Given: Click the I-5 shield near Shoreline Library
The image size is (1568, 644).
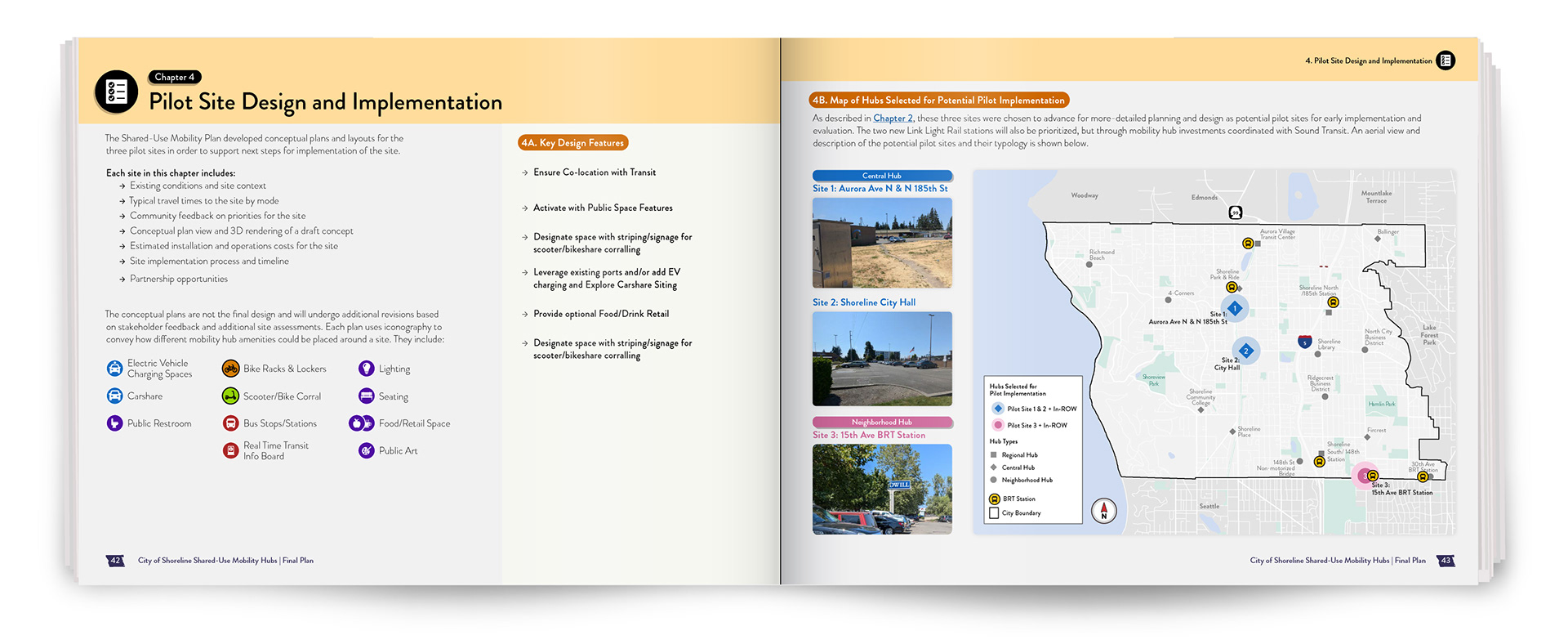Looking at the screenshot, I should (1305, 341).
